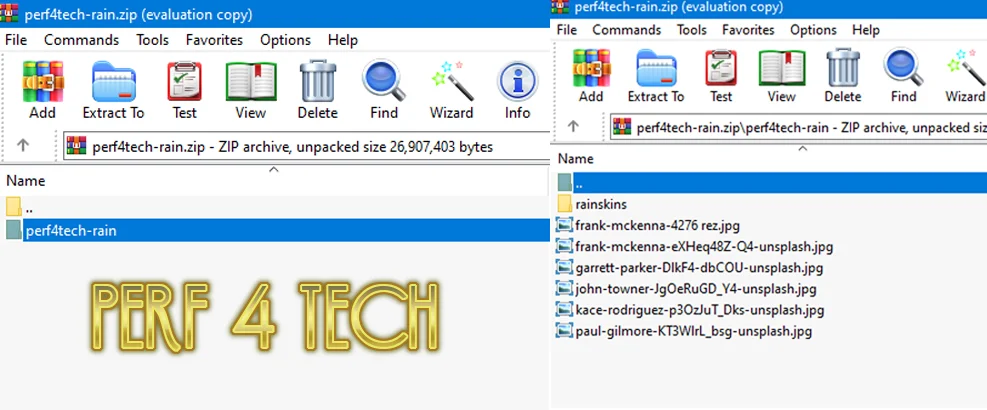Screen dimensions: 987x410
Task: Select parent folder '..' in left window
Action: (274, 207)
